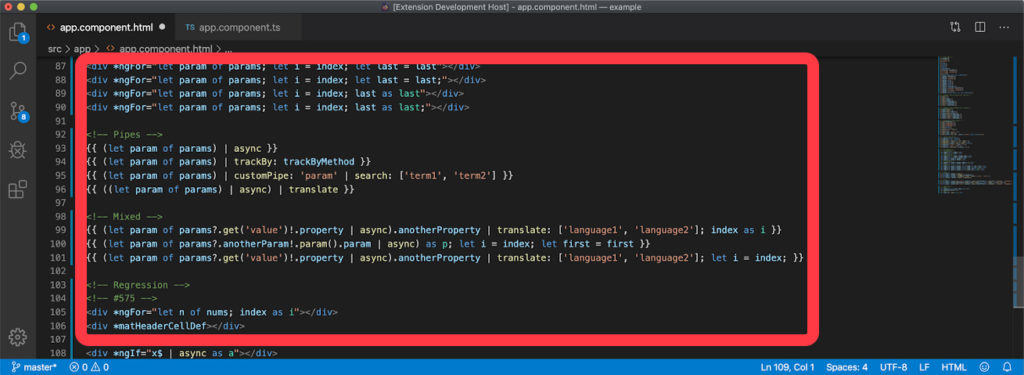Open notifications bell in status bar
Image resolution: width=1024 pixels, height=375 pixels.
[x=1007, y=367]
